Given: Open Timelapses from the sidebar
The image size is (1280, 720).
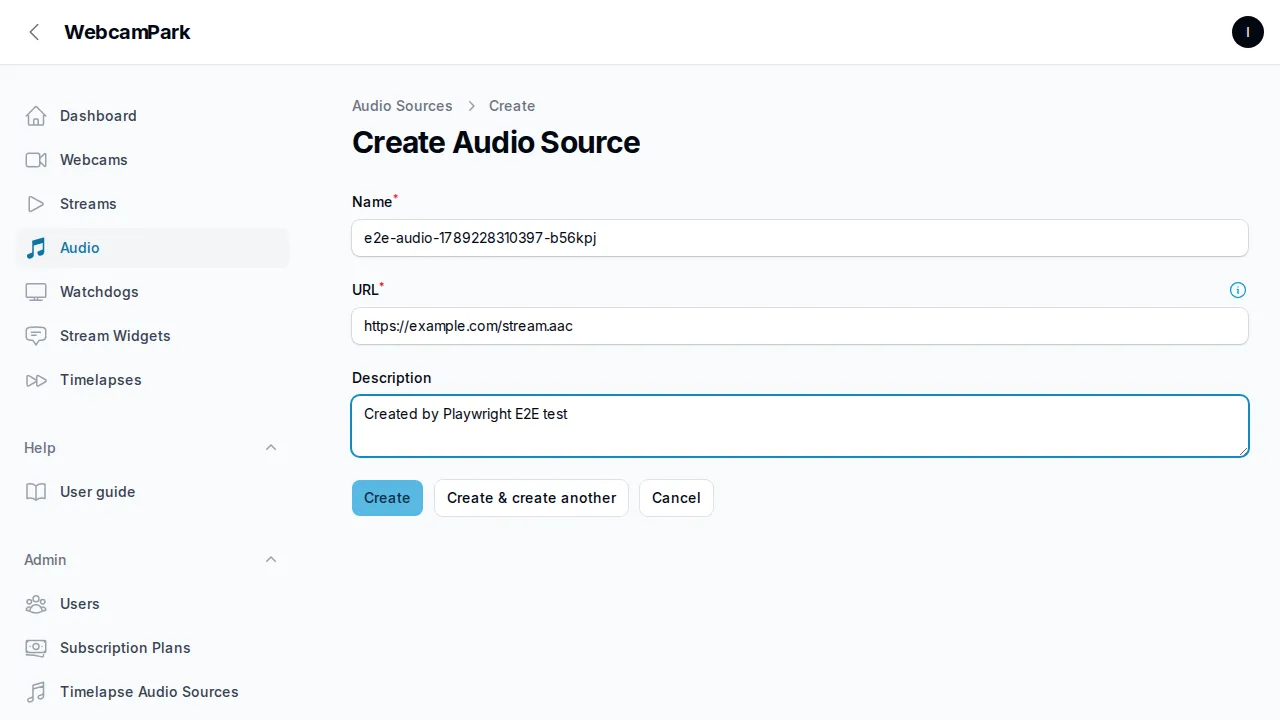Looking at the screenshot, I should point(152,380).
